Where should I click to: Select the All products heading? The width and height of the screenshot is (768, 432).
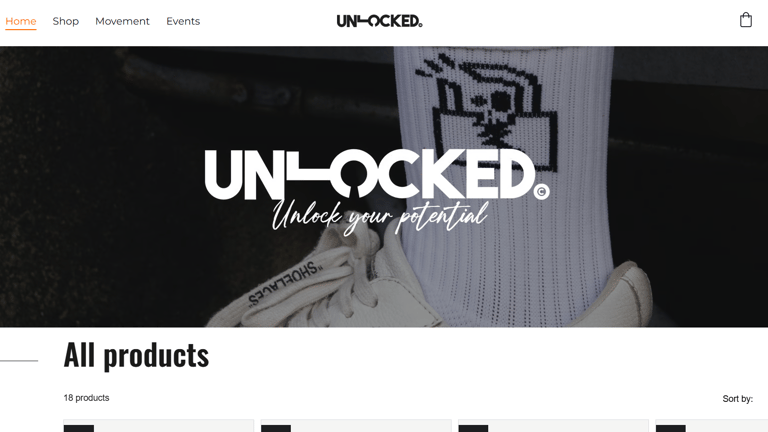click(136, 356)
